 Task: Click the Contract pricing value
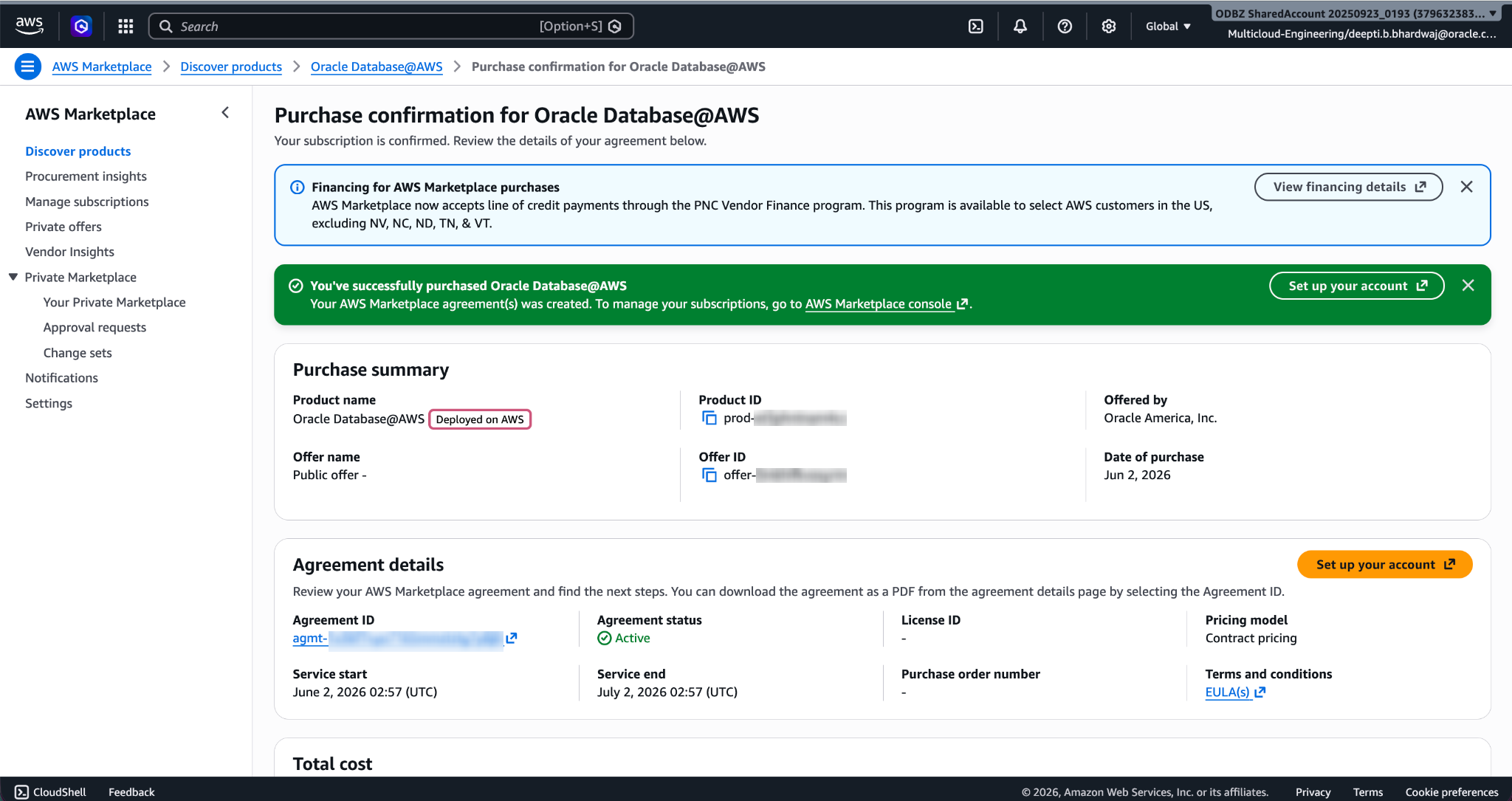(x=1251, y=638)
